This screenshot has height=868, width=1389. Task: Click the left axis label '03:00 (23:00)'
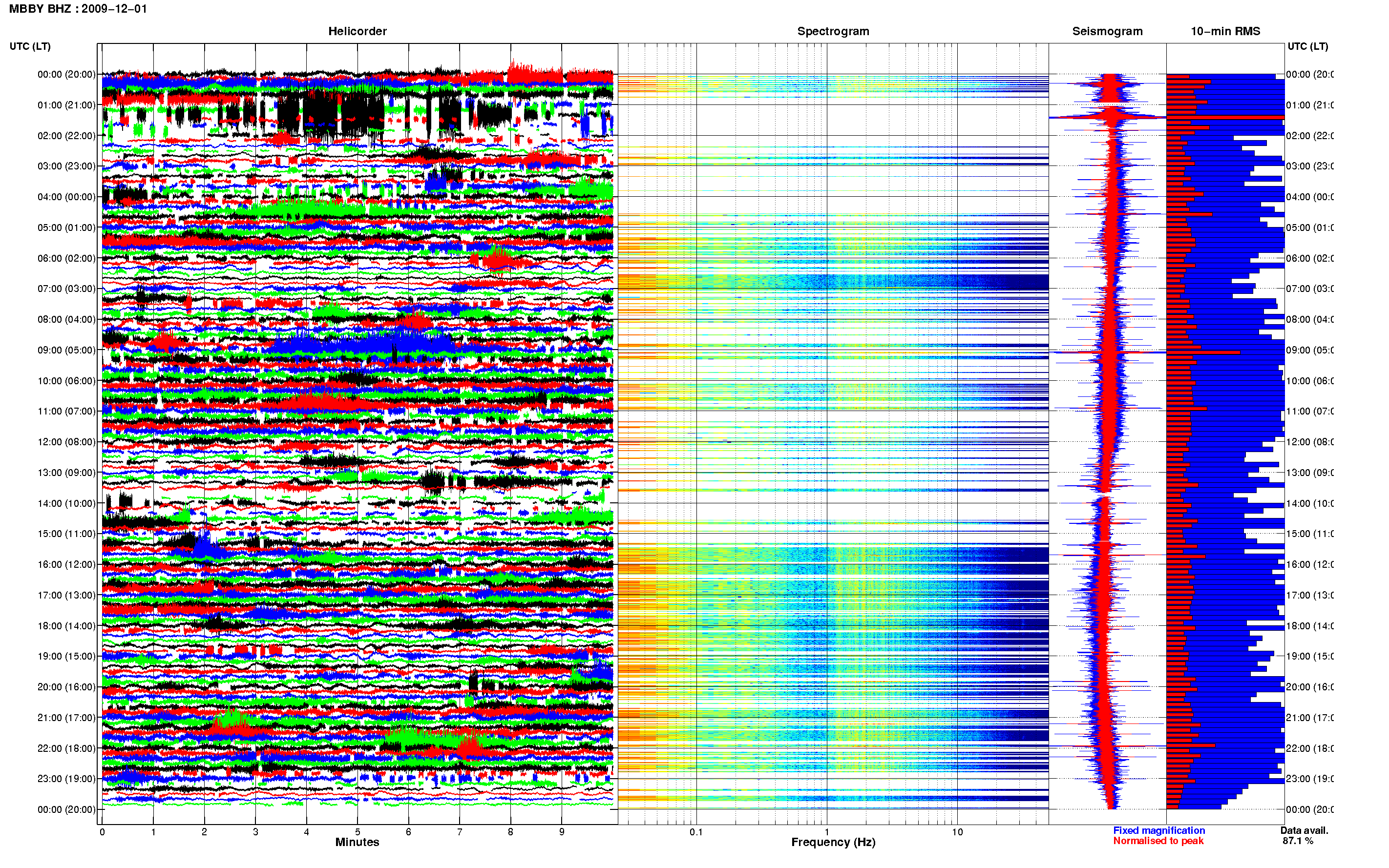tap(66, 166)
